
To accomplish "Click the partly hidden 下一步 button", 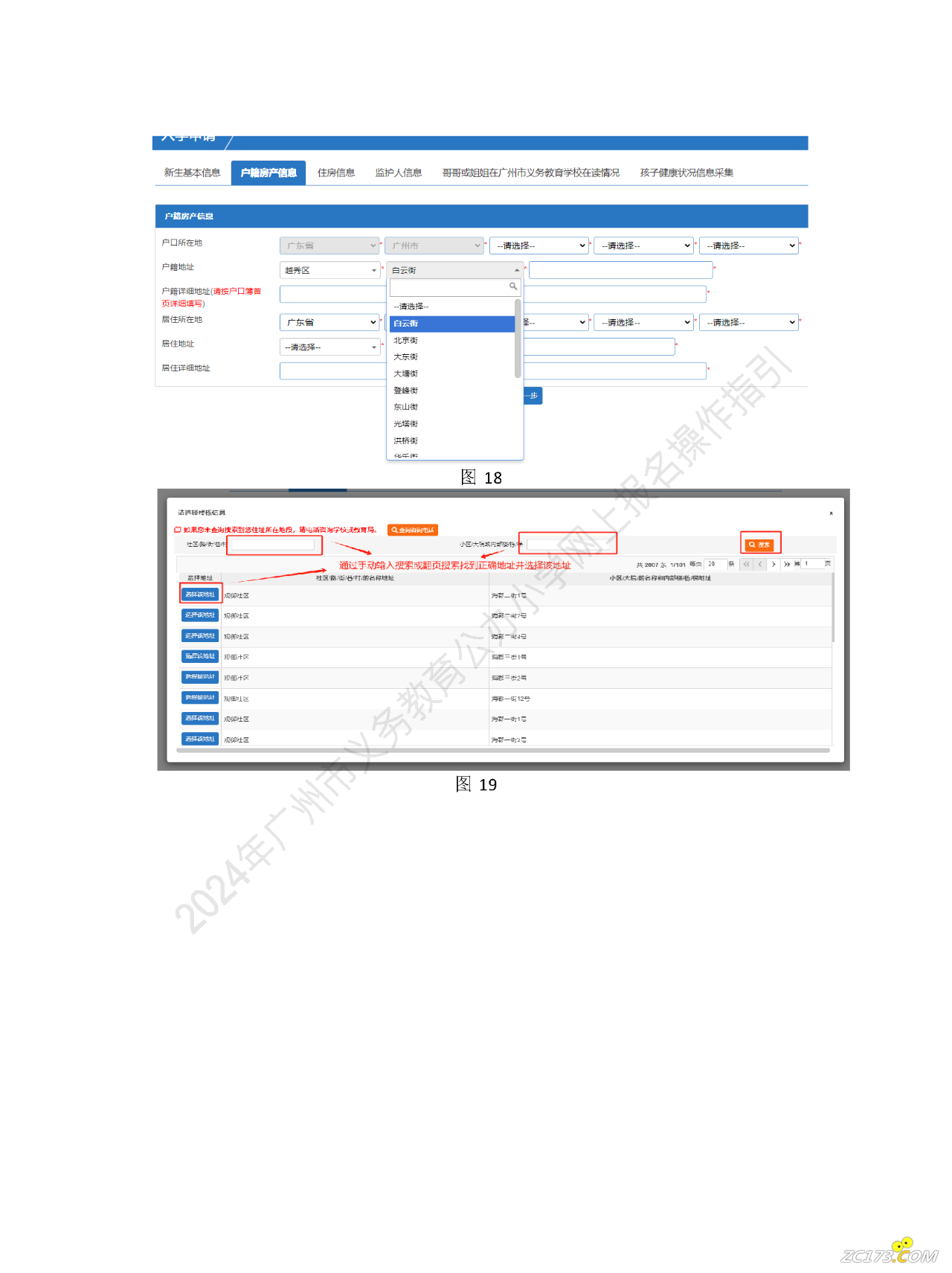I will click(x=533, y=396).
